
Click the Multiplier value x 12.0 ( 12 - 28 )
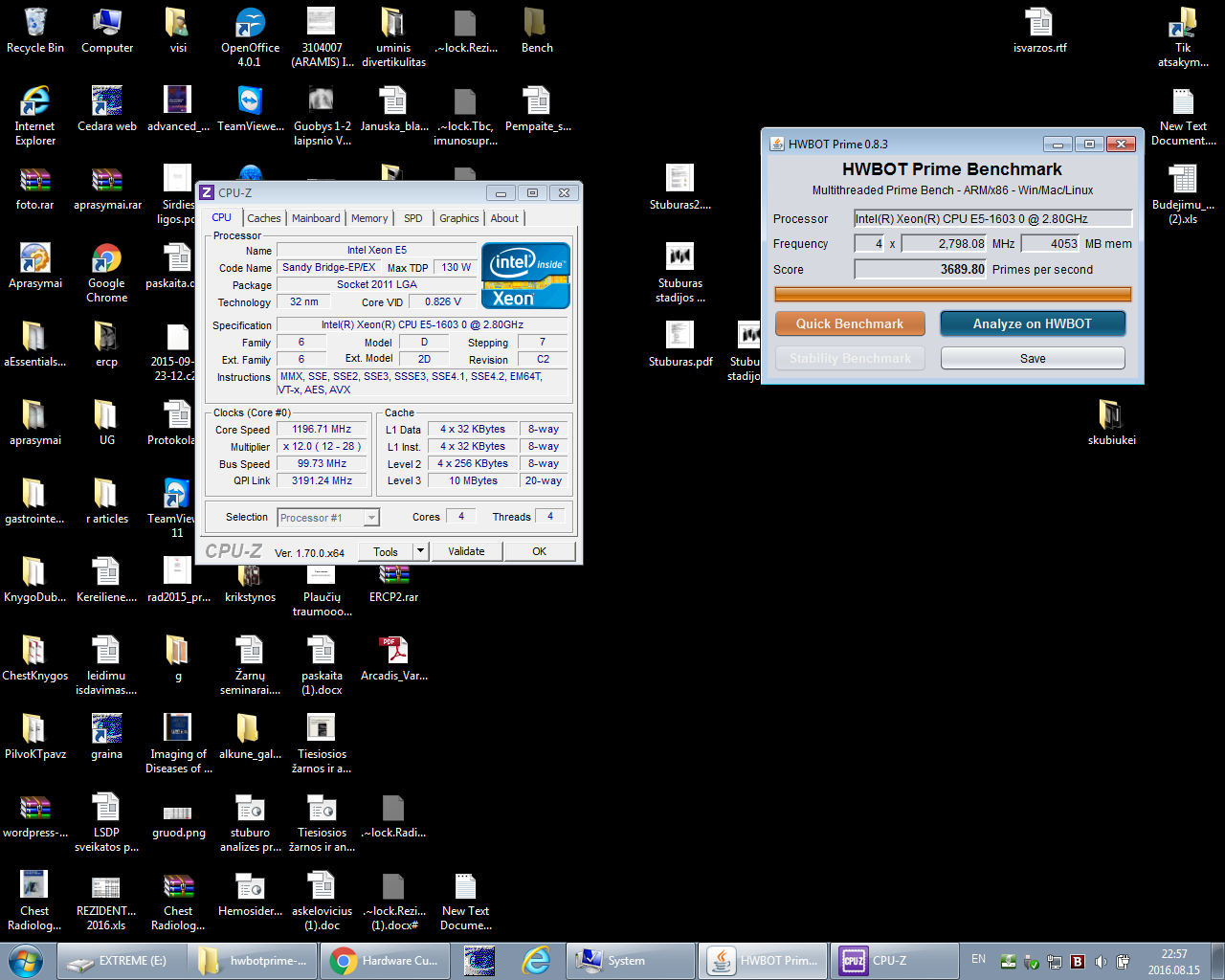[x=322, y=446]
